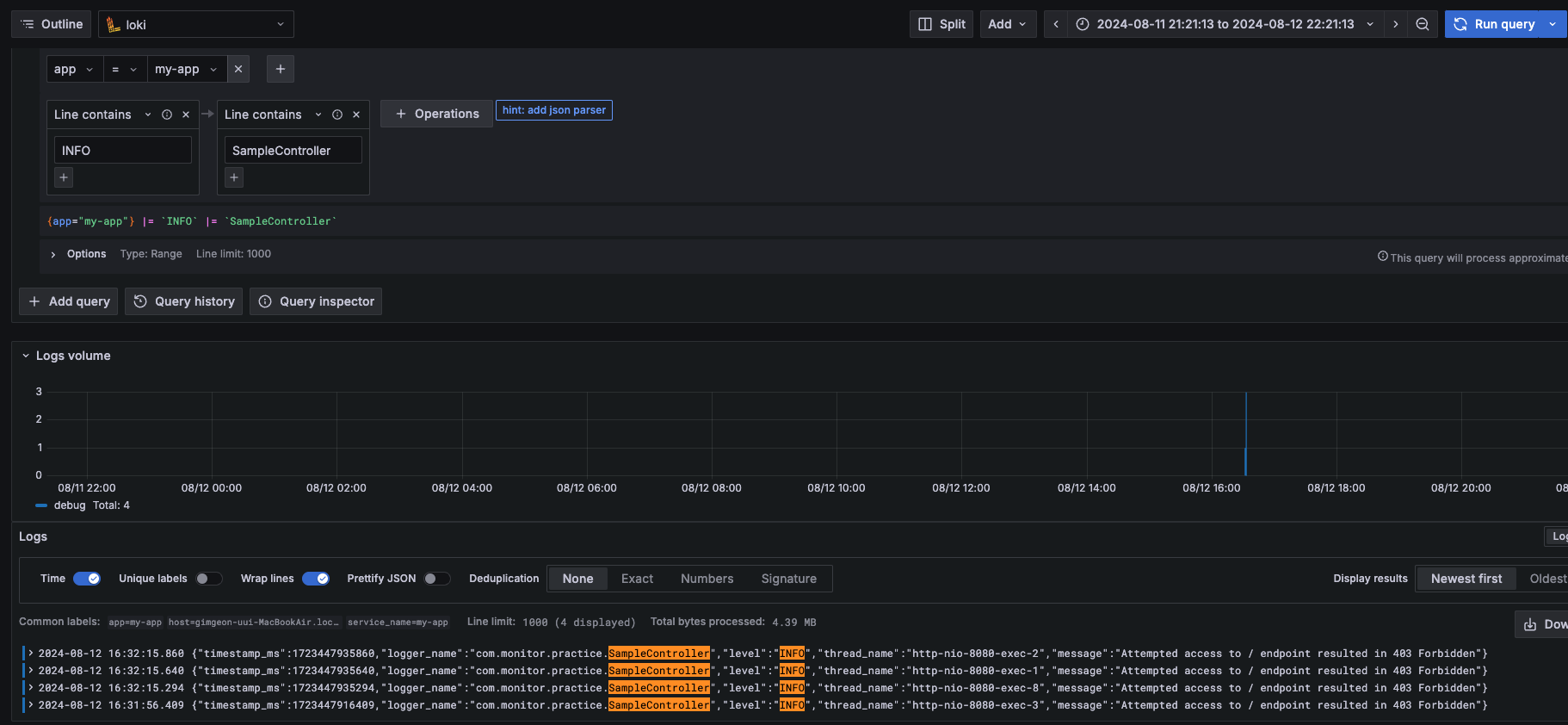Open the Add dropdown menu
Viewport: 1568px width, 725px height.
click(x=1008, y=24)
